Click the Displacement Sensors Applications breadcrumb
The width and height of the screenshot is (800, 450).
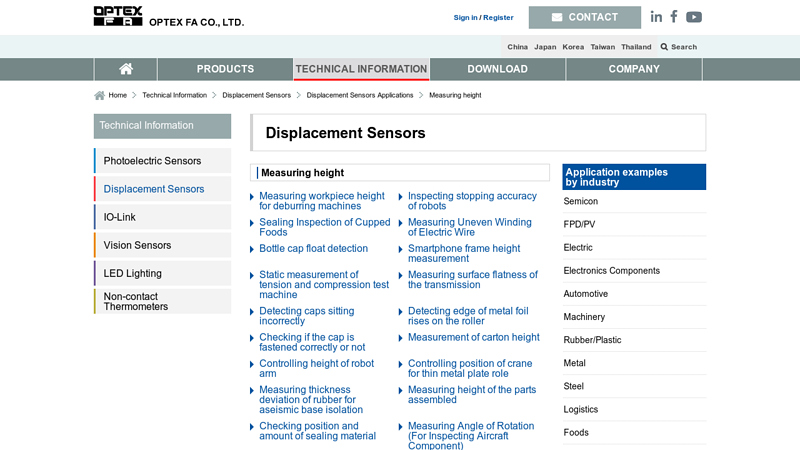[x=360, y=95]
